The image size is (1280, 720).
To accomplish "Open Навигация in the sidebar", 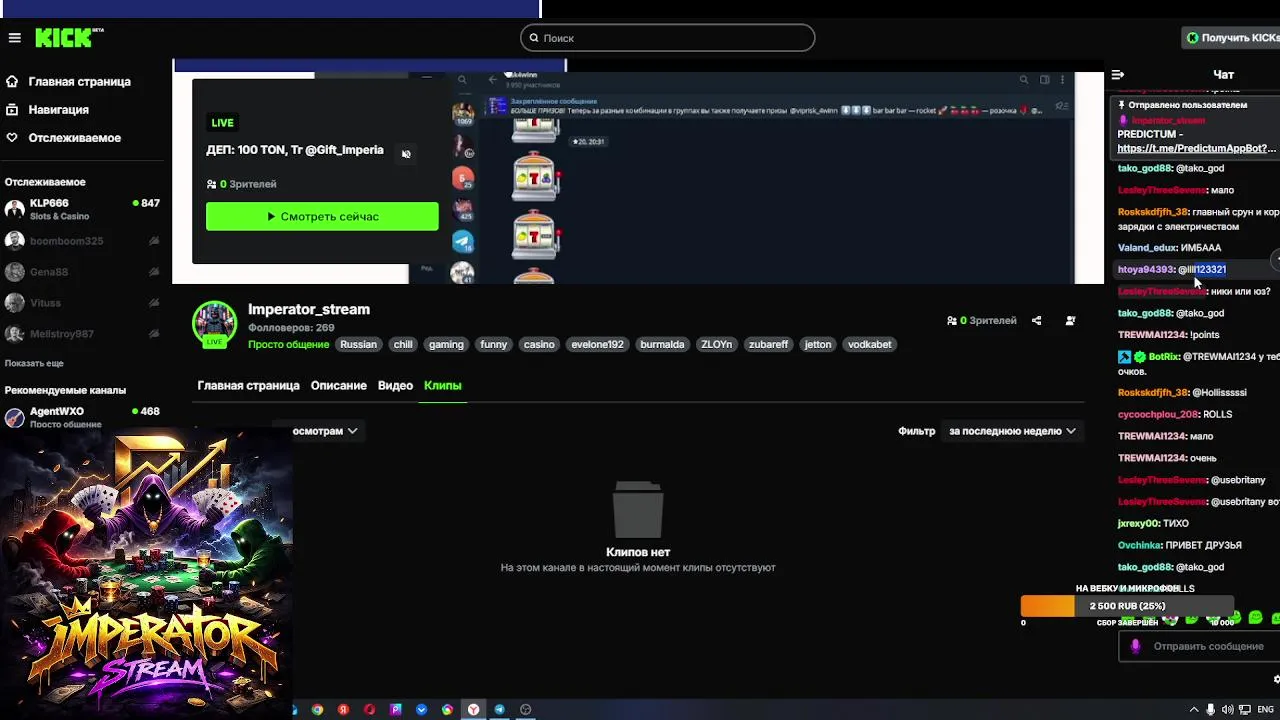I will 47,110.
